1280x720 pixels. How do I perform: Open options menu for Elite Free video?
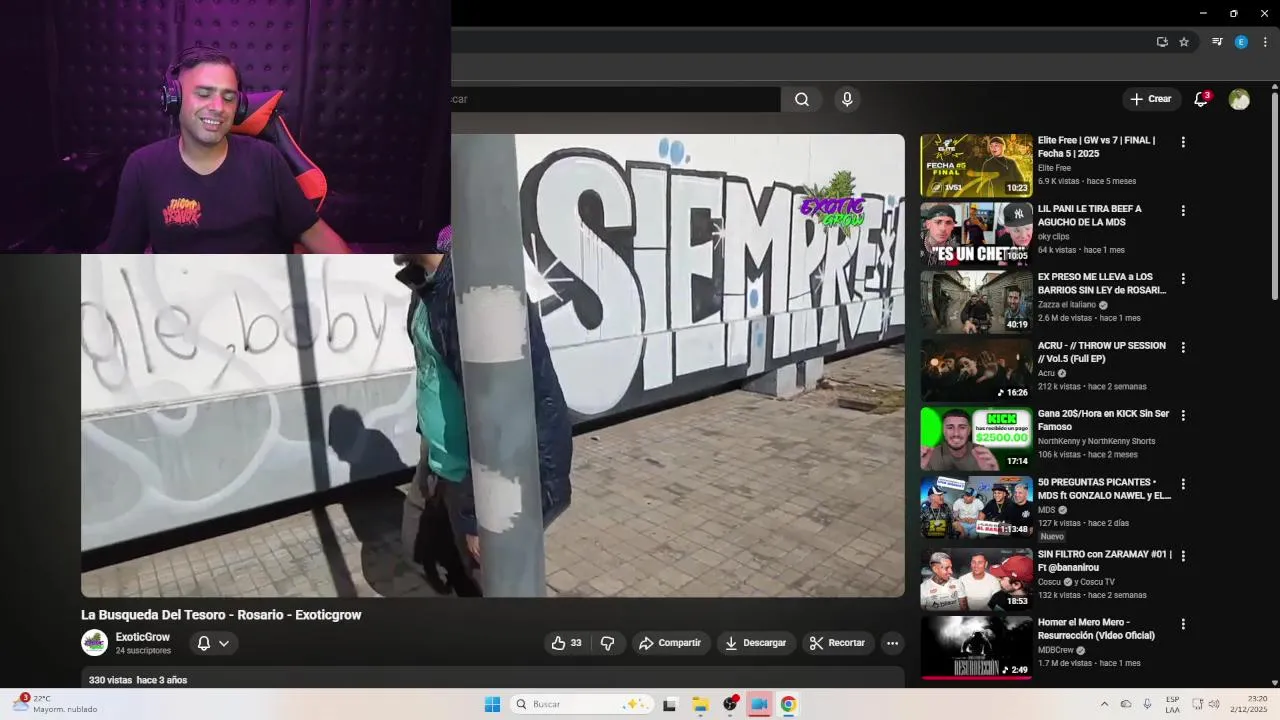tap(1183, 142)
